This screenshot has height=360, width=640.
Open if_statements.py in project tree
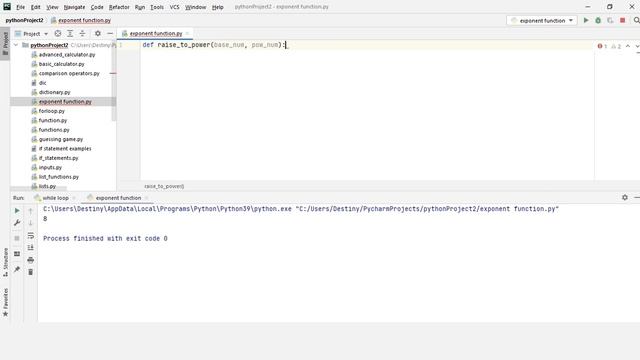pyautogui.click(x=58, y=158)
